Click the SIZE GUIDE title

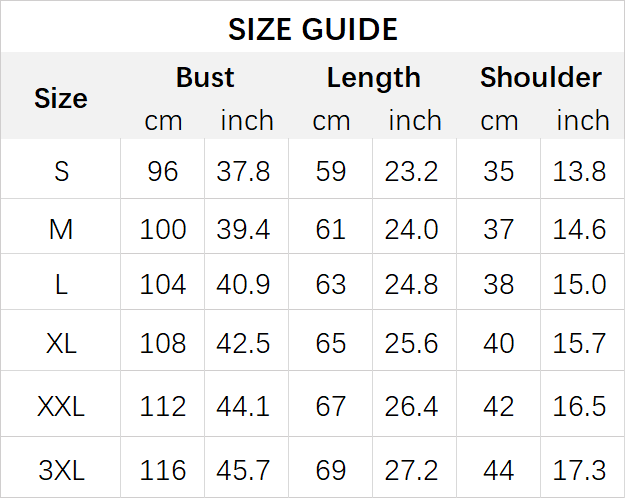[312, 29]
